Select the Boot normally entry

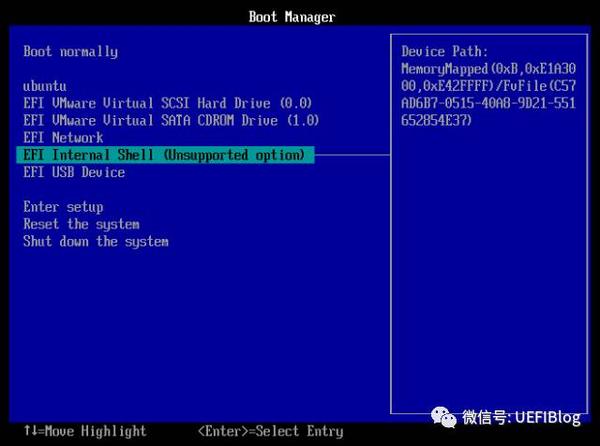click(x=70, y=51)
